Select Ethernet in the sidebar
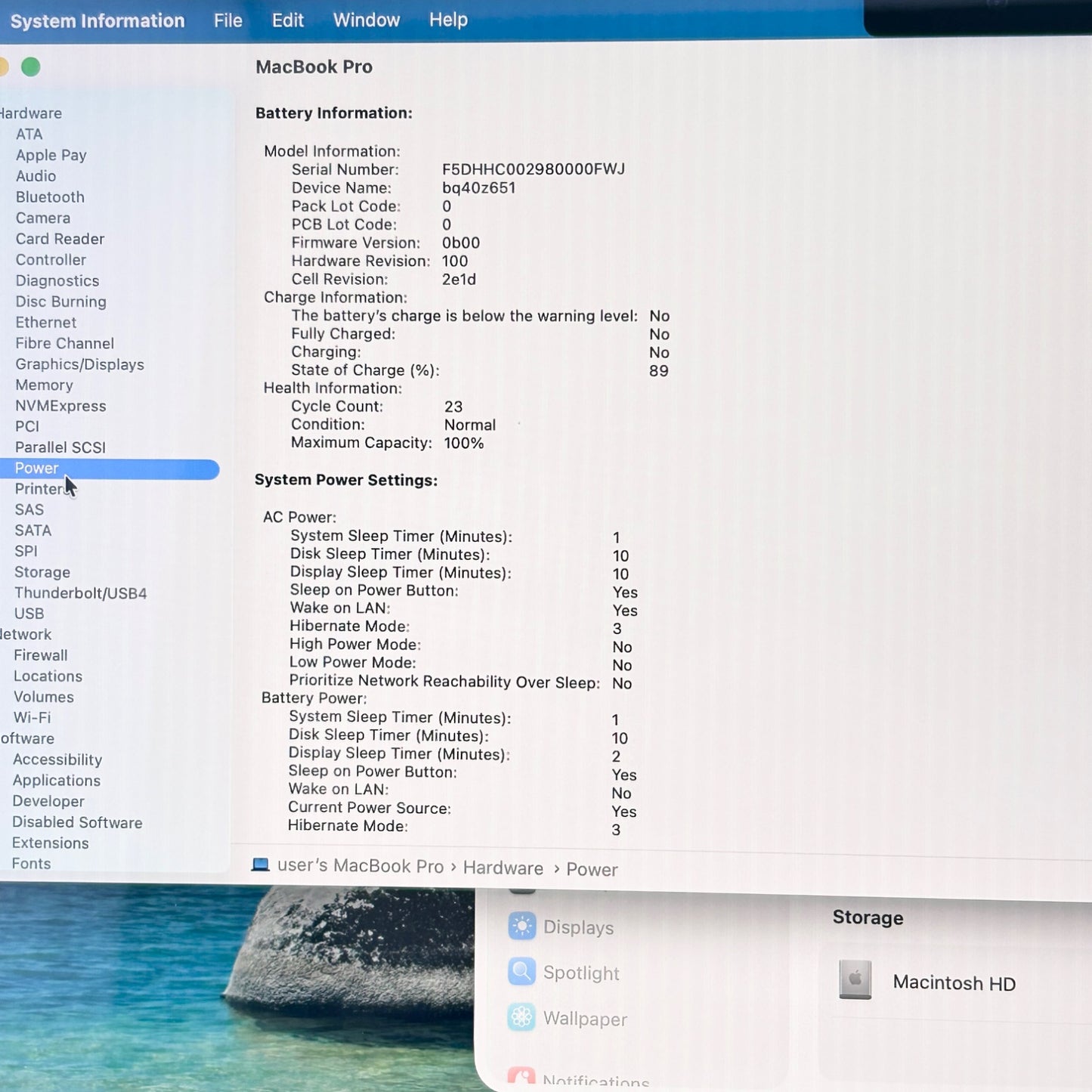 click(x=46, y=323)
